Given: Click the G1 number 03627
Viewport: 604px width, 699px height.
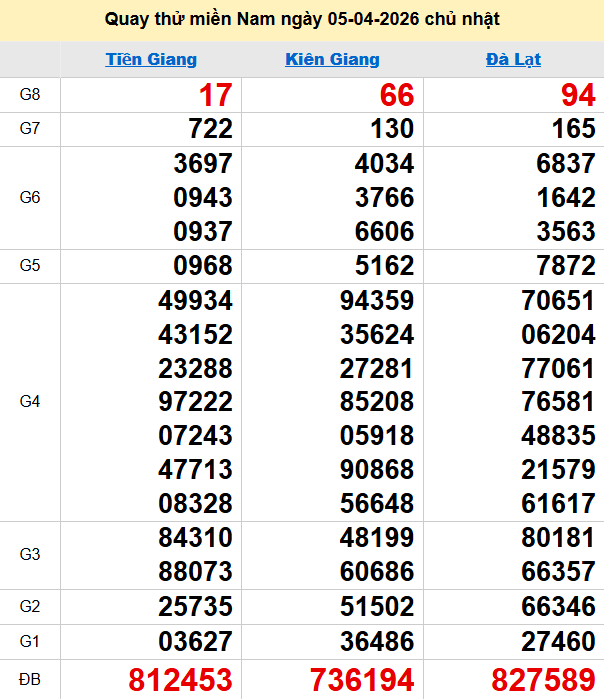Looking at the screenshot, I should click(196, 641).
